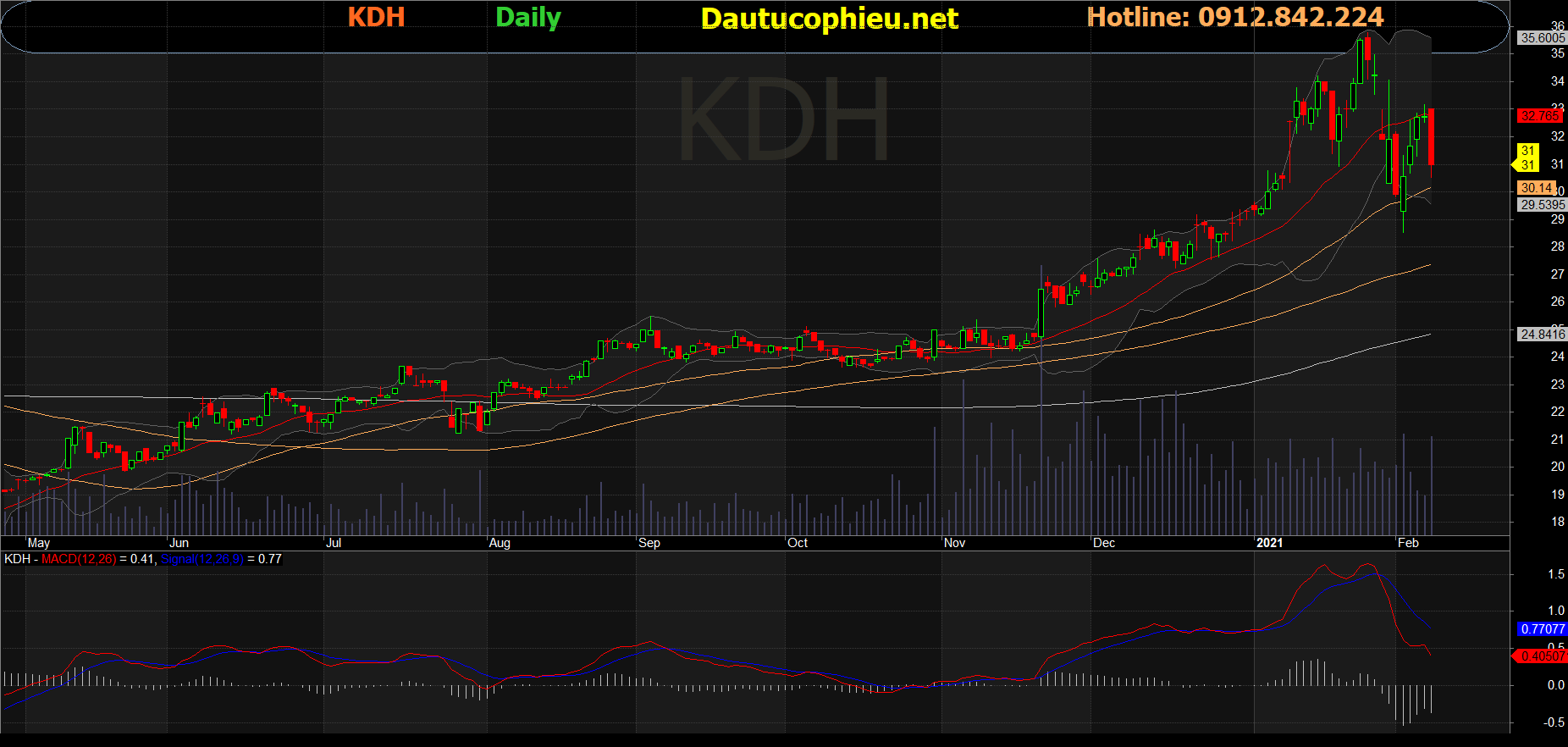Click the 35.6005 upper band label
The image size is (1568, 747).
tap(1542, 38)
